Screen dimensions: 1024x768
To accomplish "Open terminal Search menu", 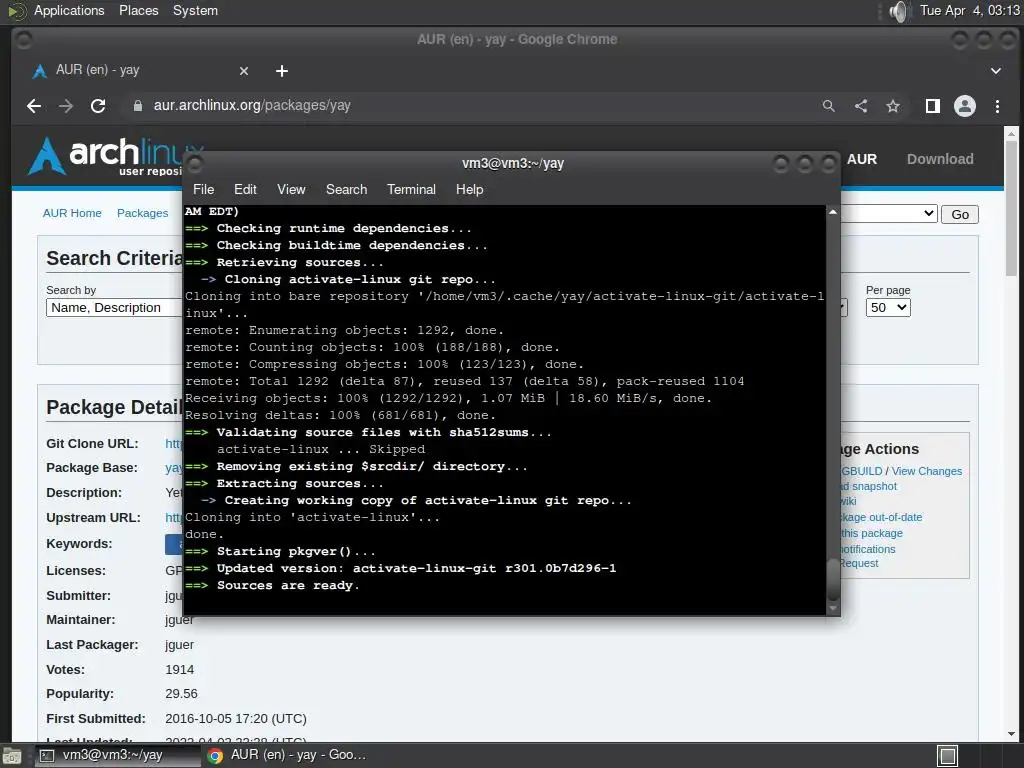I will (346, 189).
